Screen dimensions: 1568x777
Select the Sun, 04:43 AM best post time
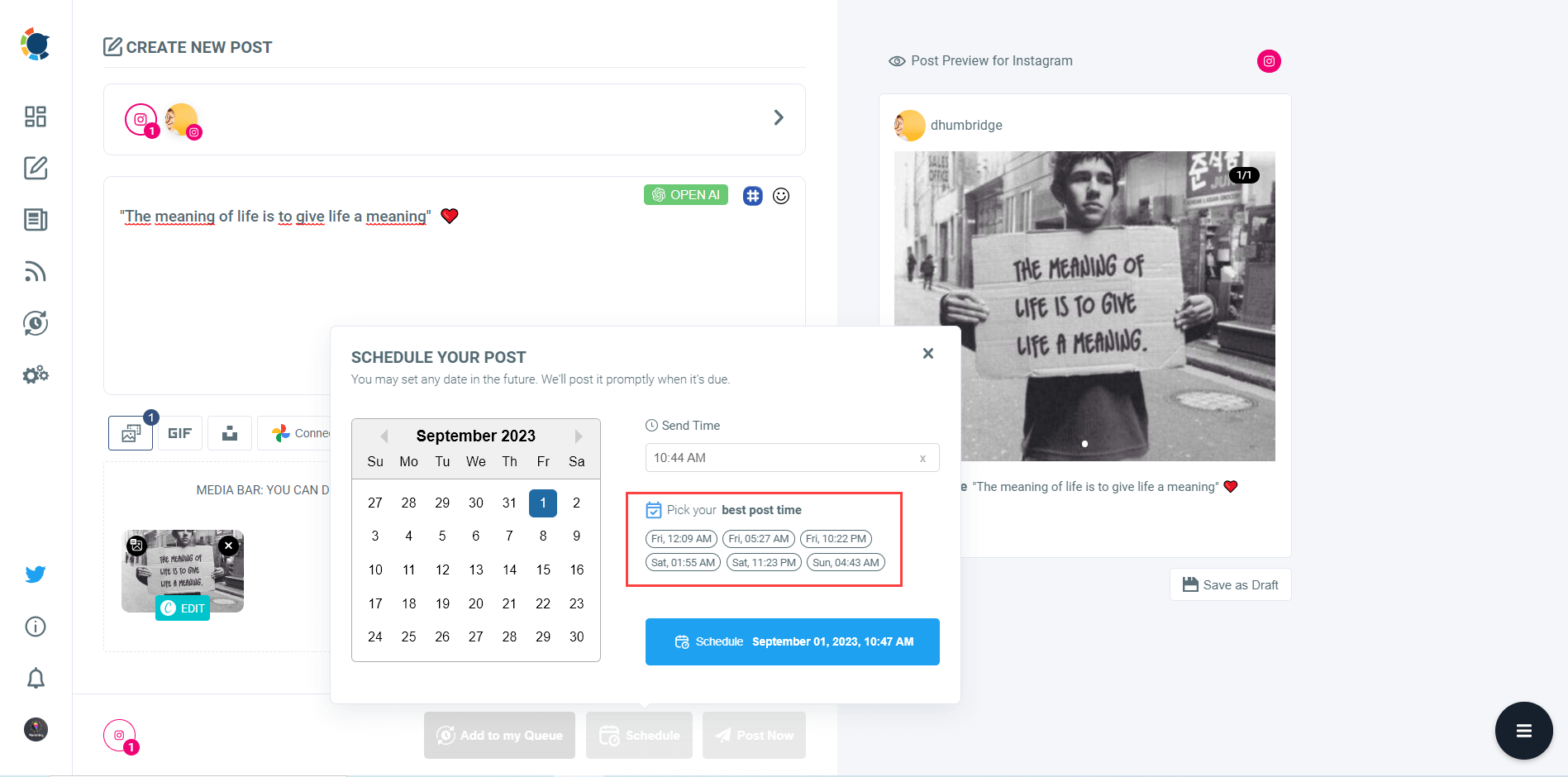tap(845, 562)
